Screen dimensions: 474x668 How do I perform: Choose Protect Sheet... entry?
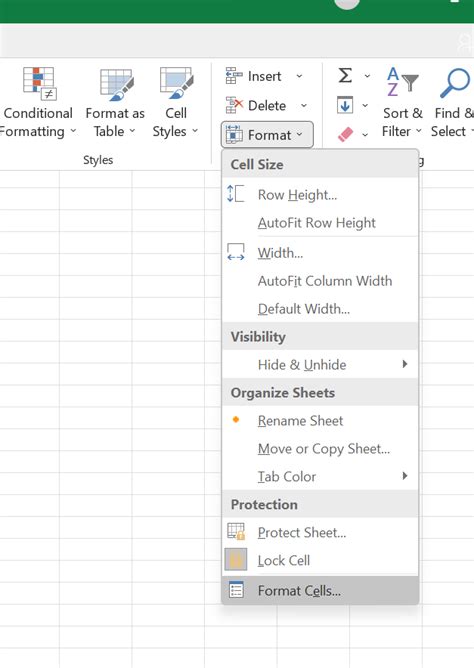(x=320, y=532)
